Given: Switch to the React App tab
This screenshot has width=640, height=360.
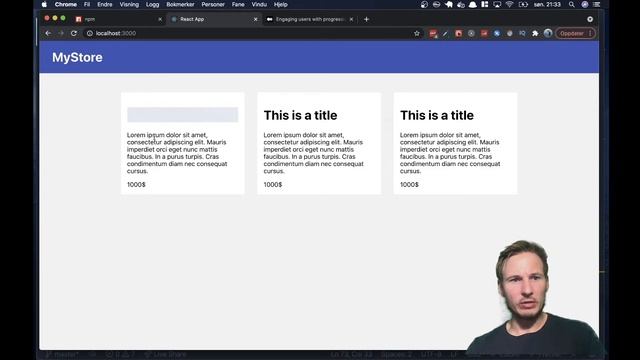Looking at the screenshot, I should [x=214, y=19].
